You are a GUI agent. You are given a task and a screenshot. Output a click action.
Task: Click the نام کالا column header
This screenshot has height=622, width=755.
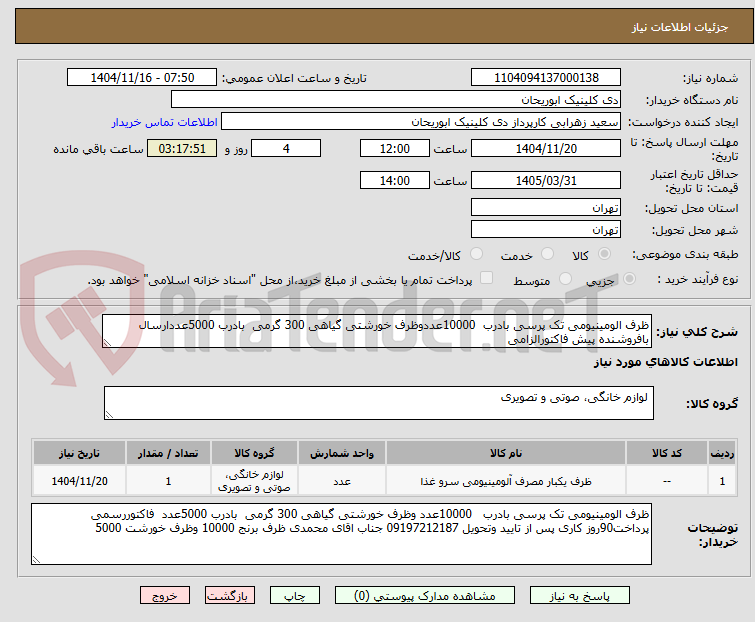[506, 454]
